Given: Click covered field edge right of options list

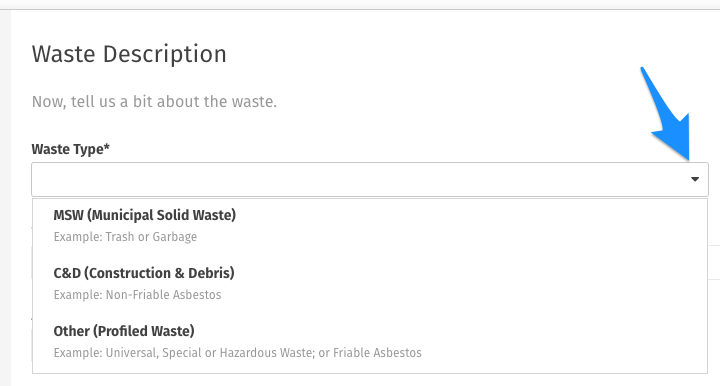Looking at the screenshot, I should [x=714, y=263].
